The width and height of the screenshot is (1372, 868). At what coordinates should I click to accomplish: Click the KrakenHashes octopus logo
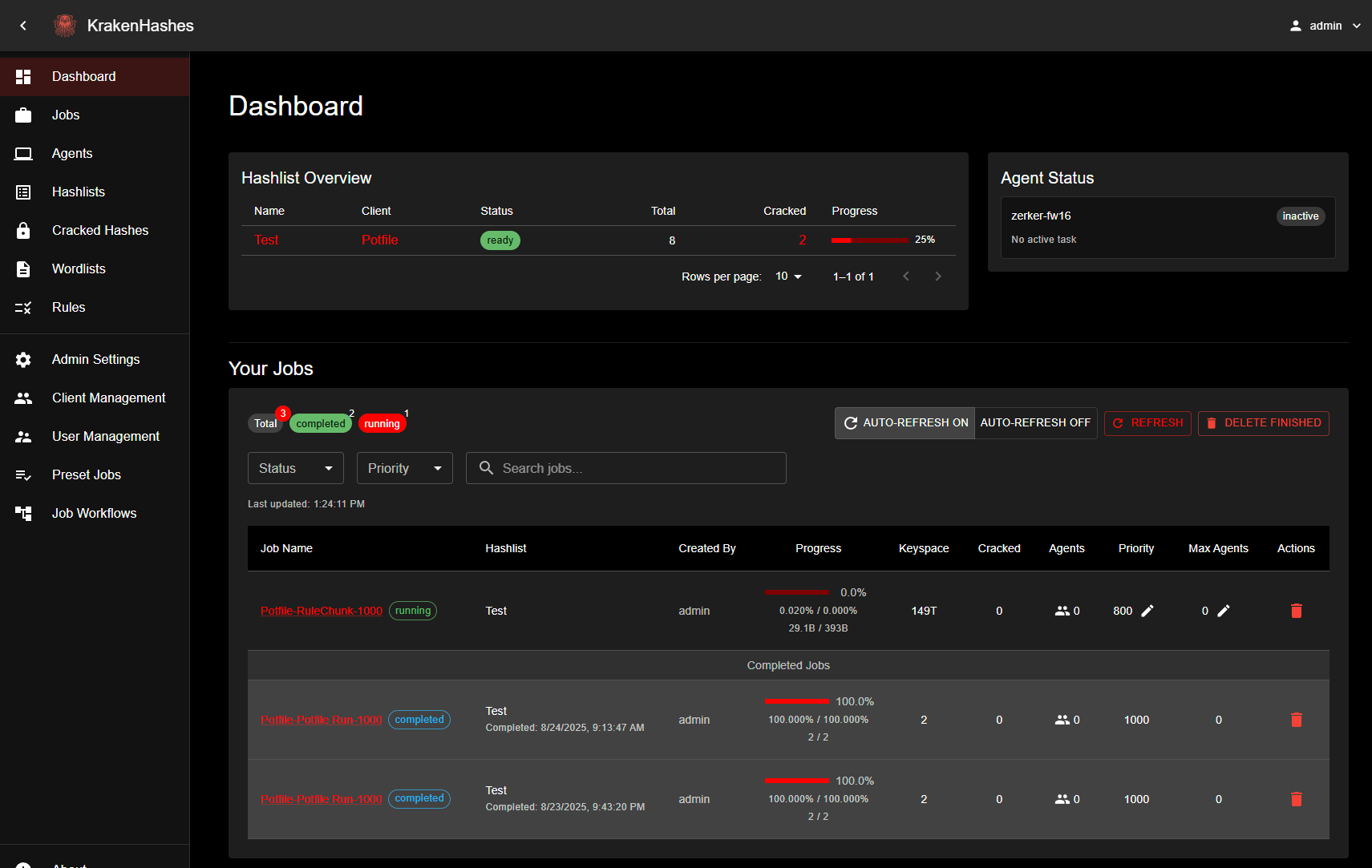(x=65, y=25)
